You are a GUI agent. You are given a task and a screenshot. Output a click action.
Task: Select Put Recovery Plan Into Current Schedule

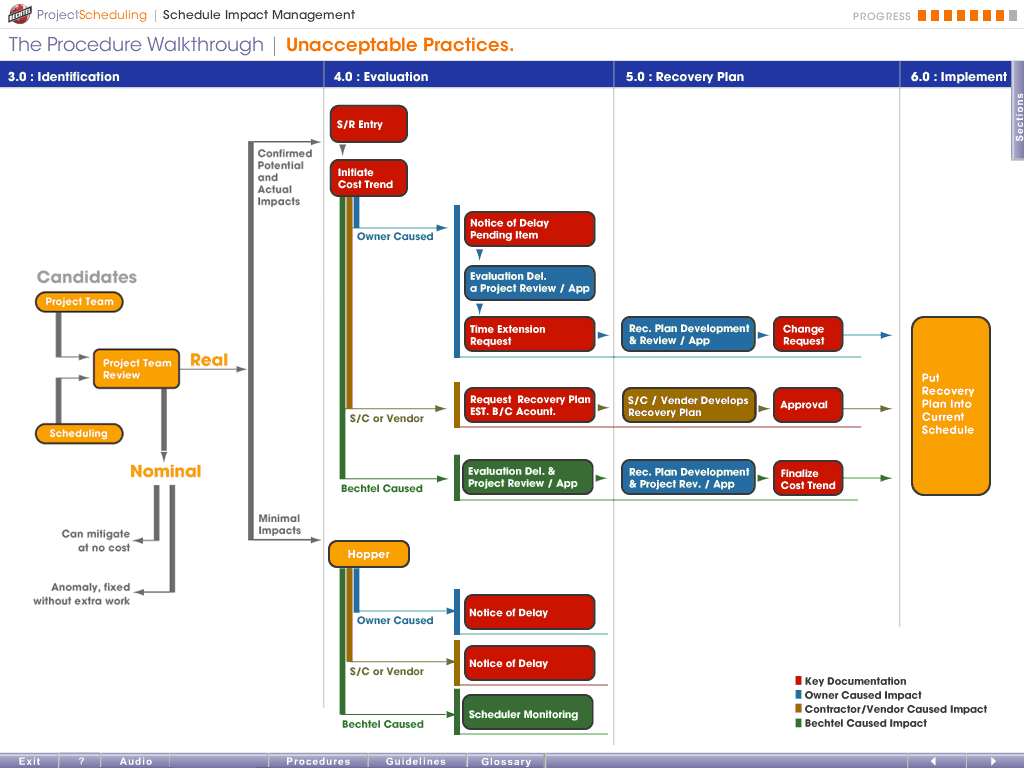click(x=950, y=405)
